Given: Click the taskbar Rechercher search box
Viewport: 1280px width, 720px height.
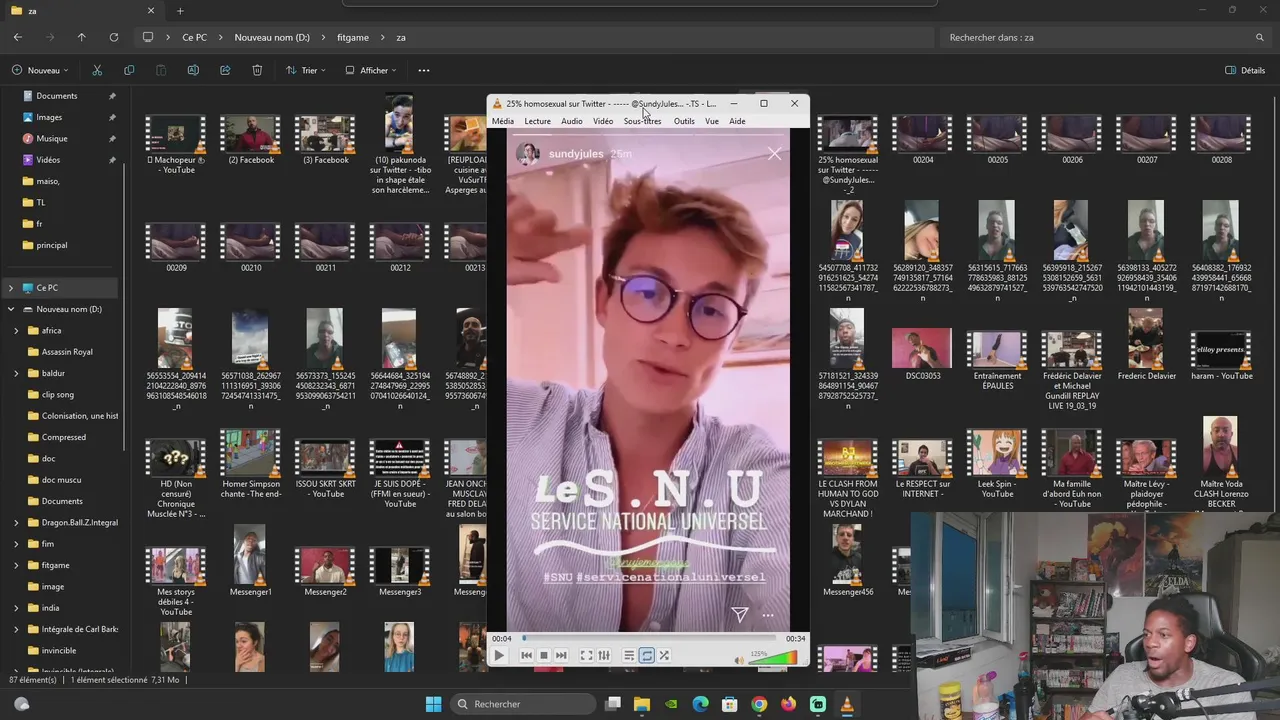Looking at the screenshot, I should coord(522,704).
